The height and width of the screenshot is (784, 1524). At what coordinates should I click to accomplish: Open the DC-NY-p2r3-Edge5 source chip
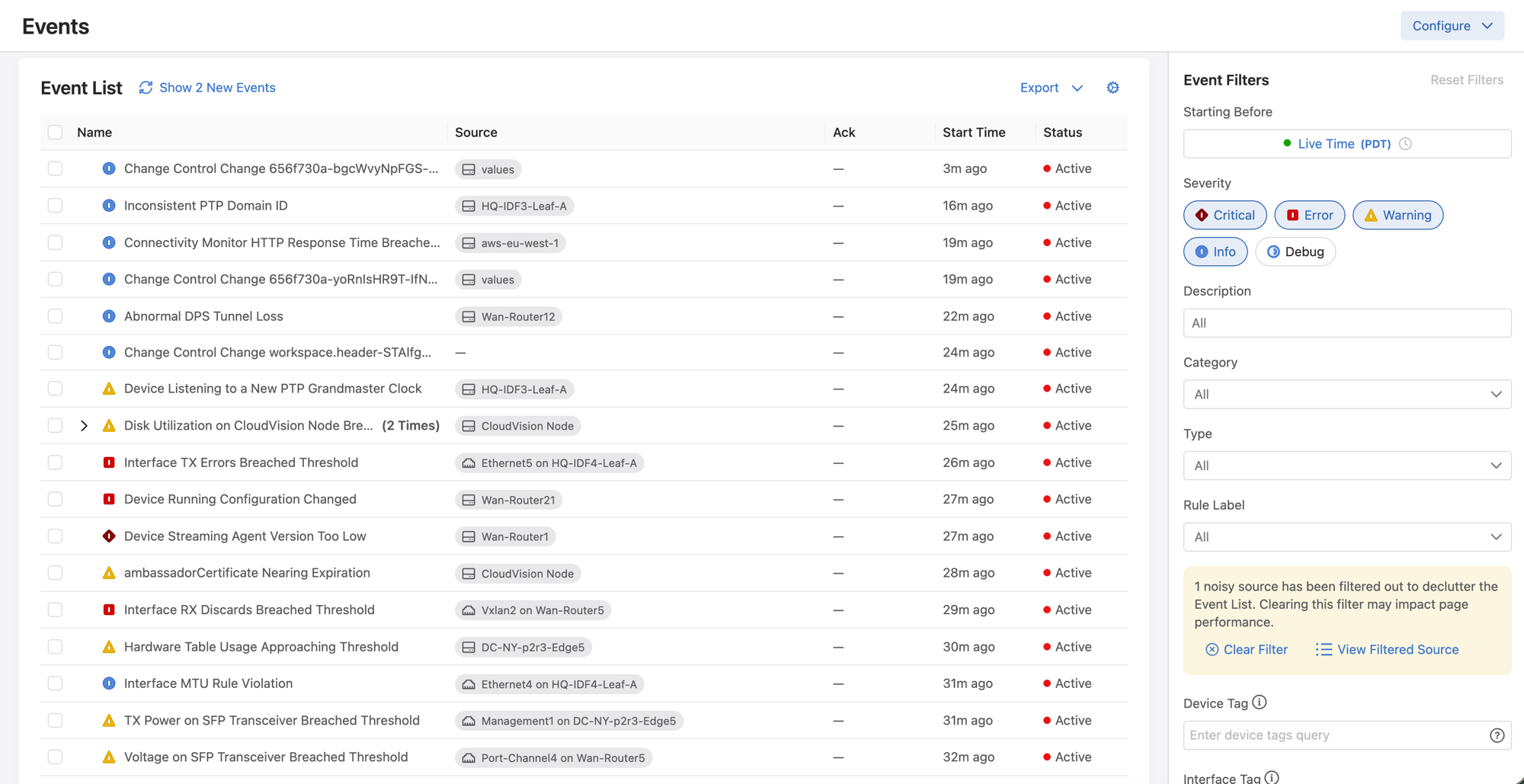click(523, 647)
